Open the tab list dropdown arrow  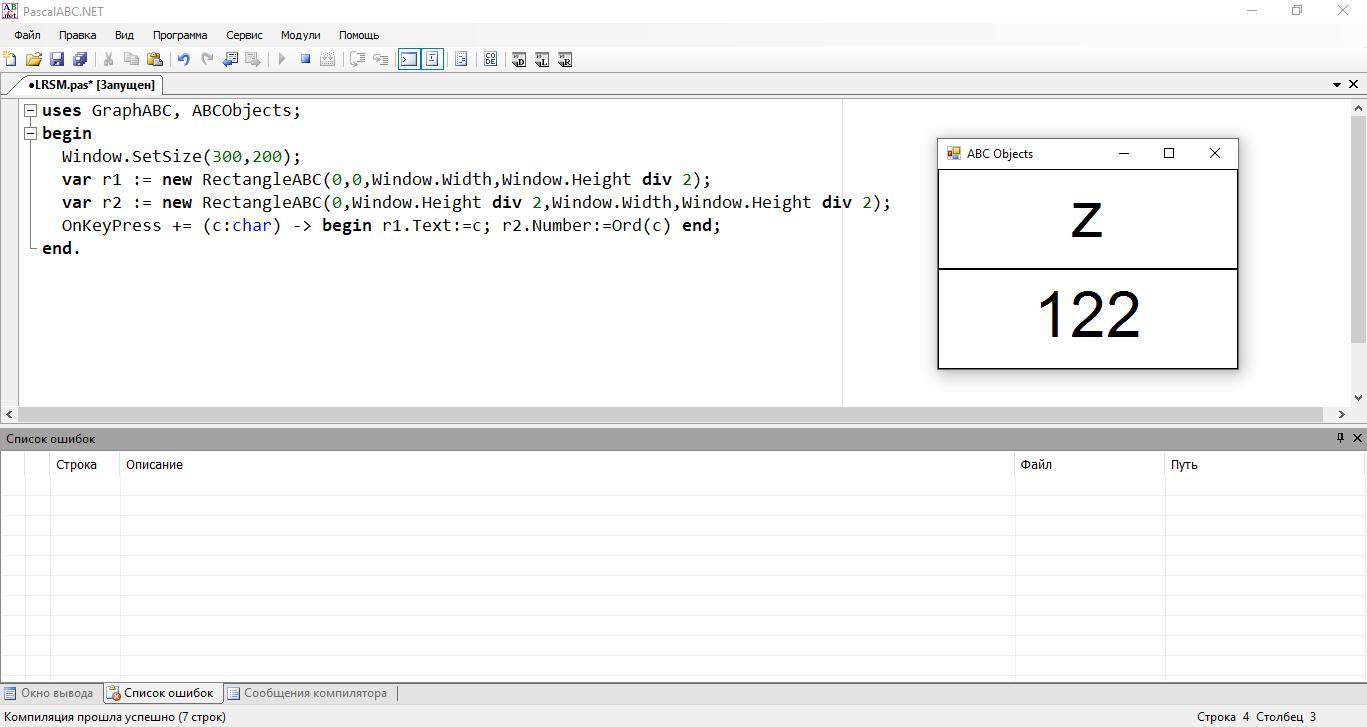pos(1337,85)
